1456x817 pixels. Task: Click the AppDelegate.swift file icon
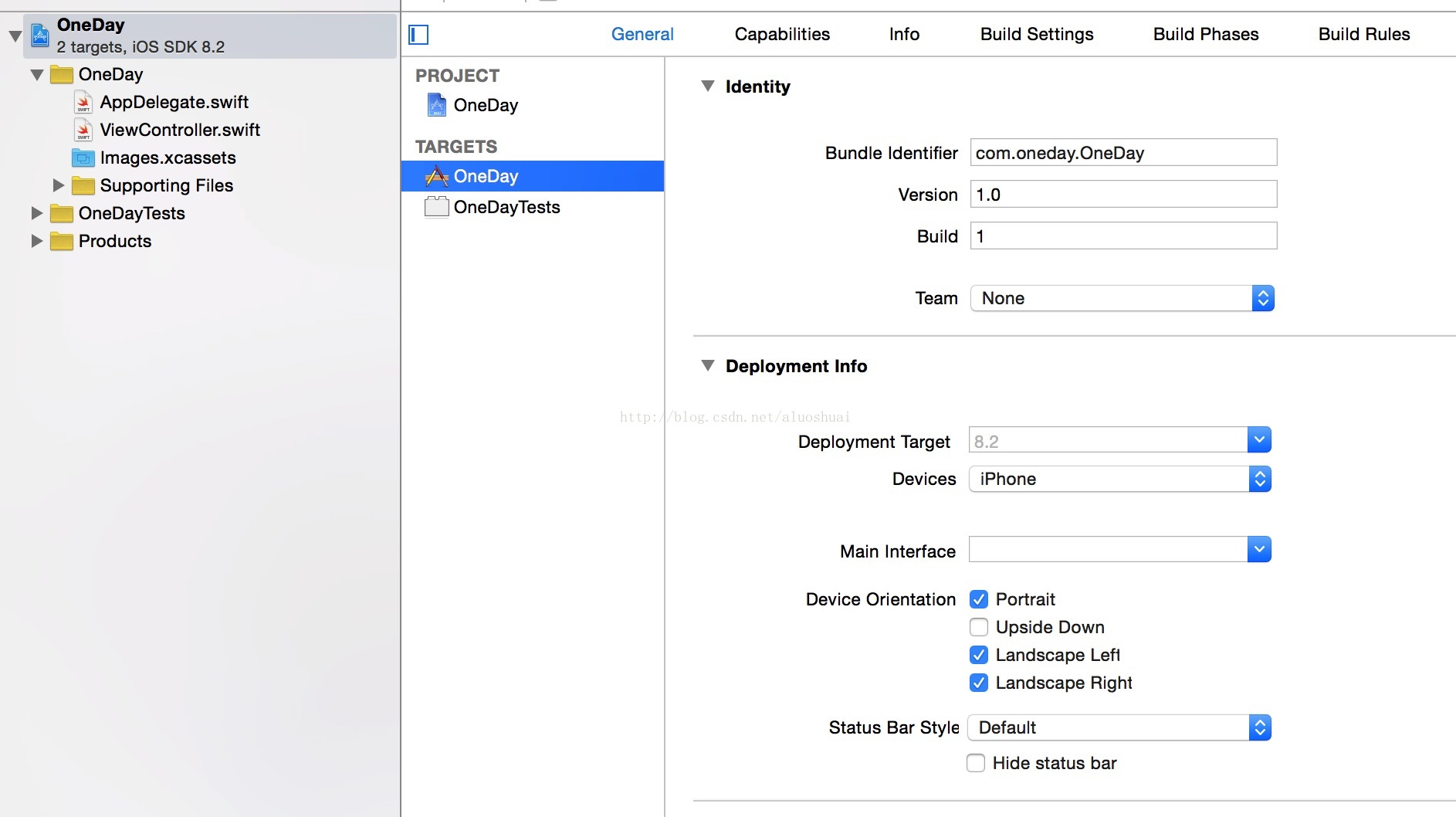pos(83,102)
